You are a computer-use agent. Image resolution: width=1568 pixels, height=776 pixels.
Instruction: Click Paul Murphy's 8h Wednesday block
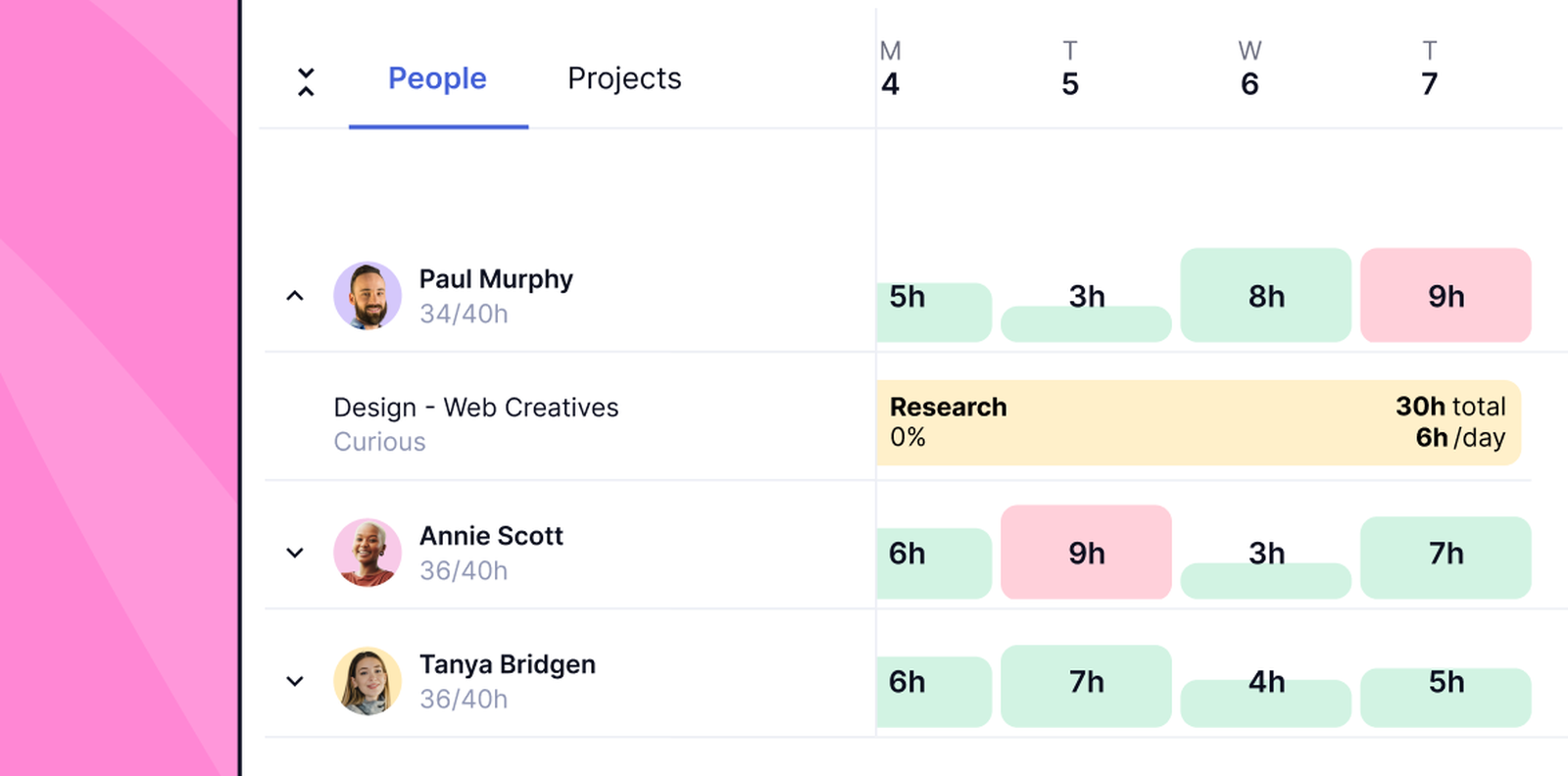(x=1265, y=295)
